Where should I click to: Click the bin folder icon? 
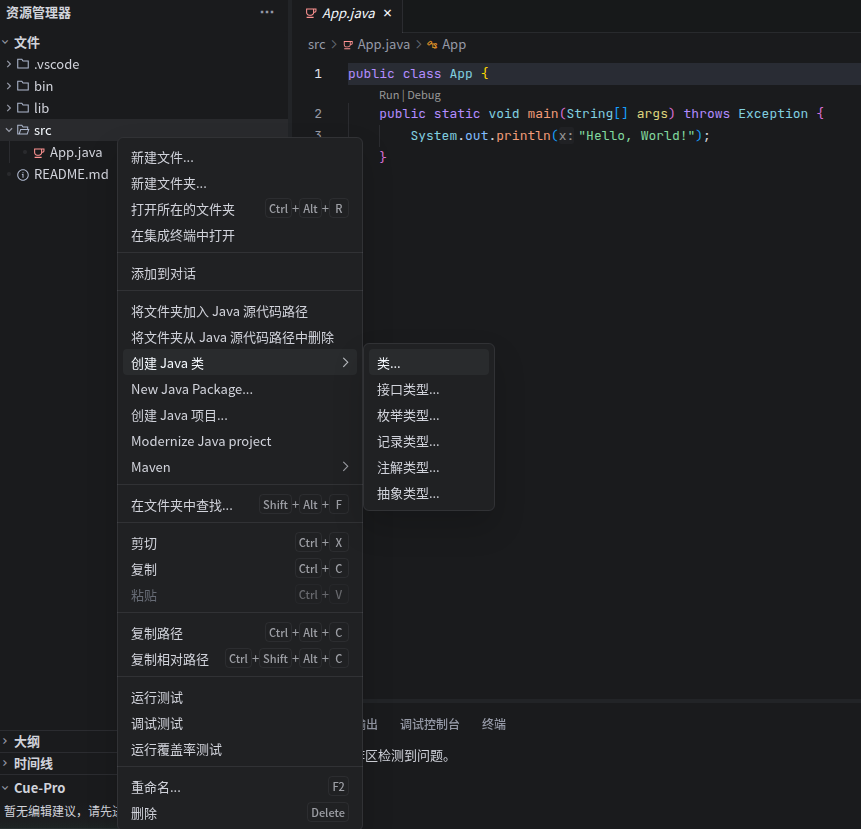coord(23,86)
